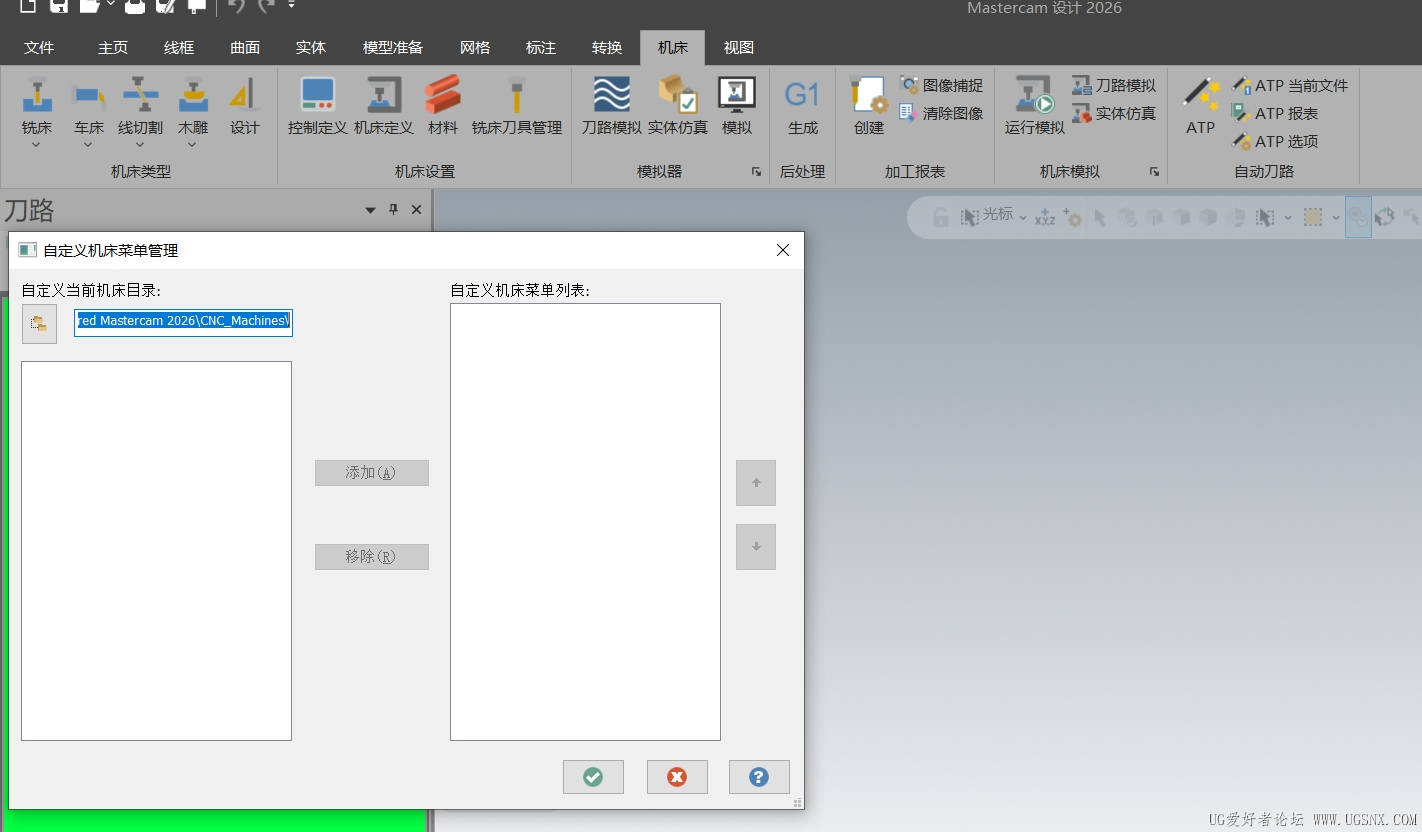This screenshot has width=1422, height=832.
Task: Click the lock icon in selection bar
Action: (940, 217)
